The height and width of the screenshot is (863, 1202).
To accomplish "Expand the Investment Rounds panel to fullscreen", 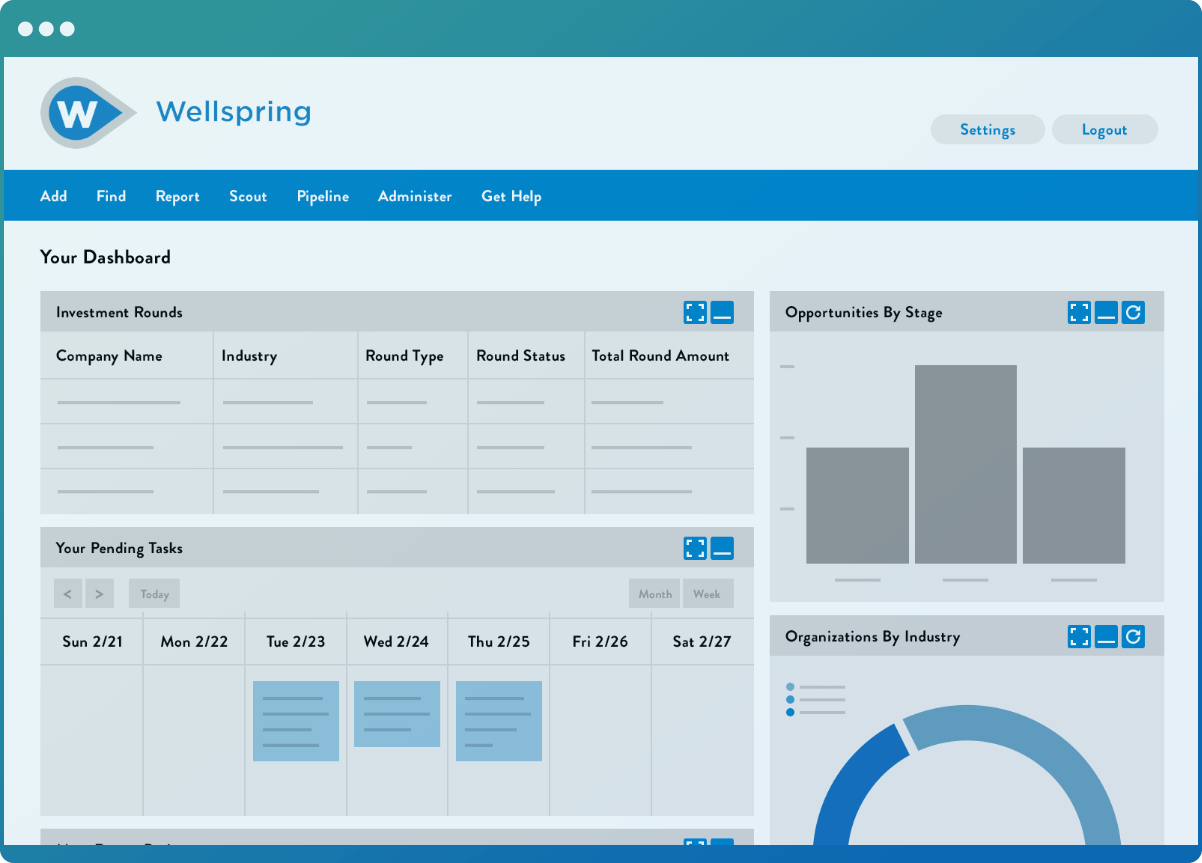I will 695,312.
